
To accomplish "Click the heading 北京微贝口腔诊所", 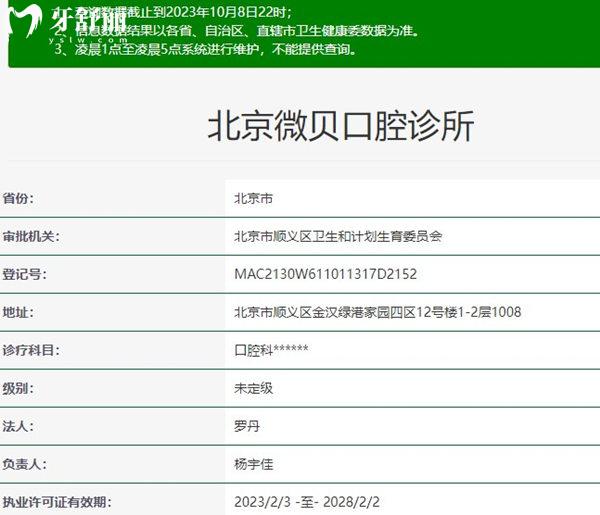I will pyautogui.click(x=341, y=126).
